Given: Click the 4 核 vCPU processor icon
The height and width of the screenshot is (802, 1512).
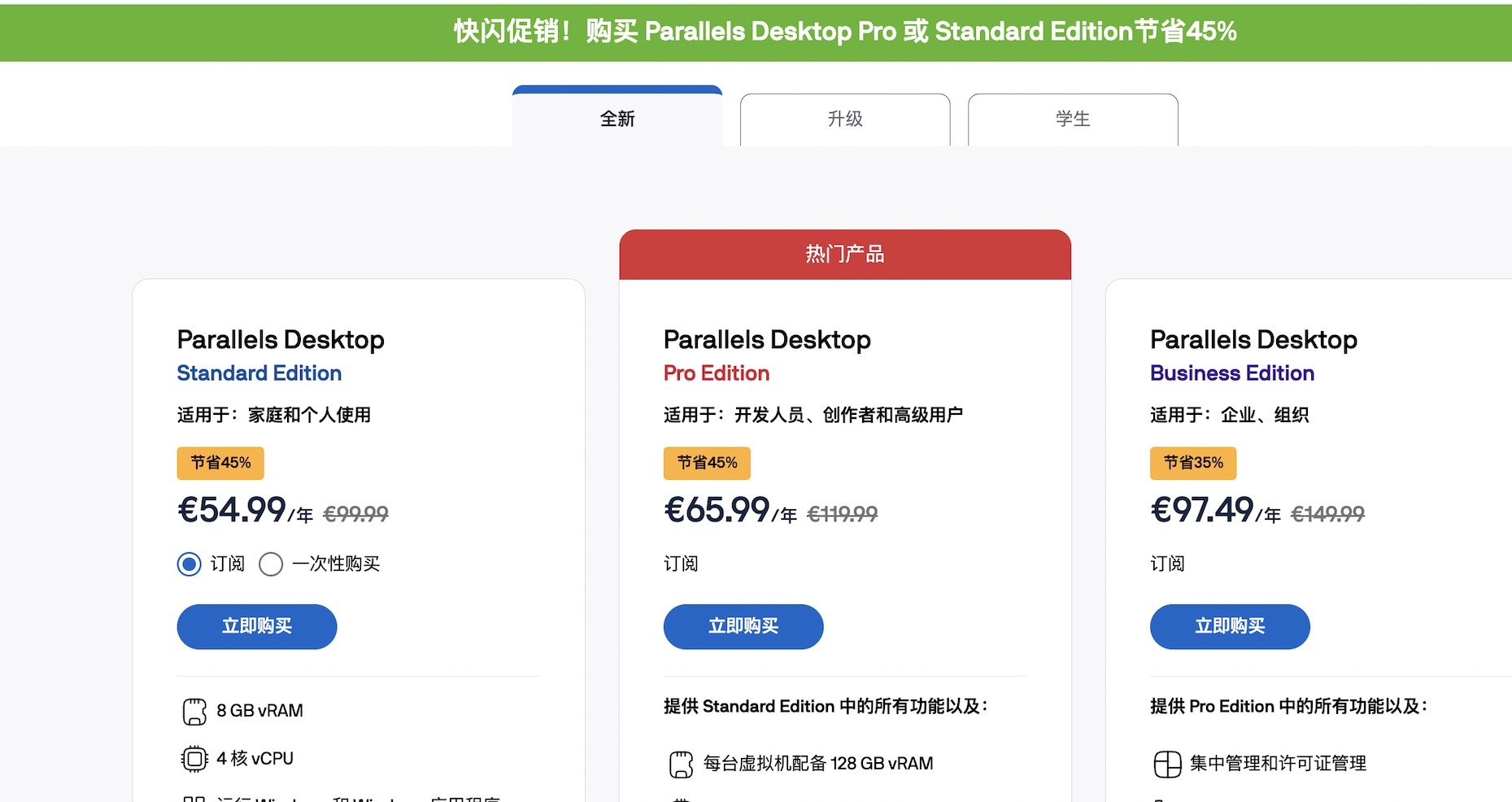Looking at the screenshot, I should (194, 759).
